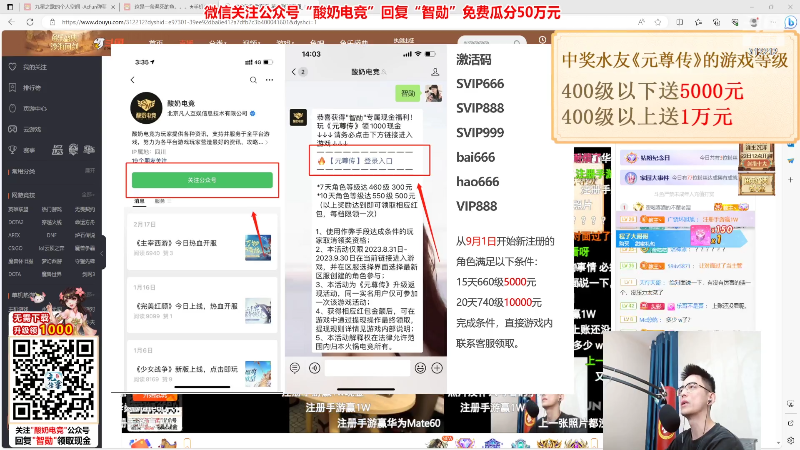Select the 消息 tab on profile screen

coord(139,202)
